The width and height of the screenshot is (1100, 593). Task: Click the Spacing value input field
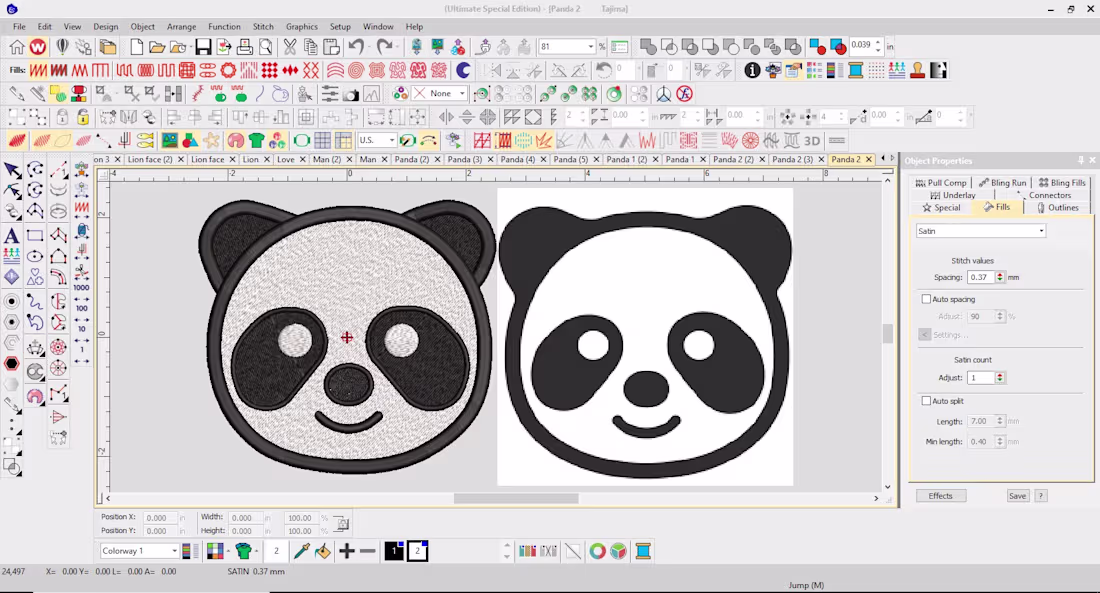pyautogui.click(x=981, y=277)
